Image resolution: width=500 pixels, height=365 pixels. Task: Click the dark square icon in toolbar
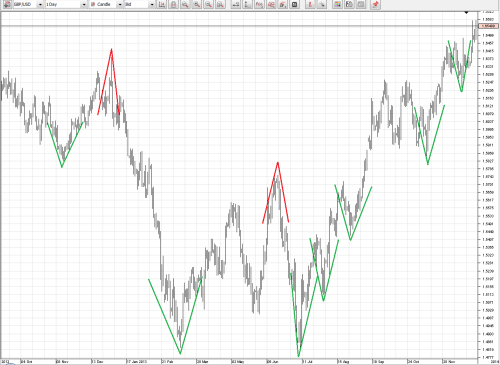[x=294, y=4]
